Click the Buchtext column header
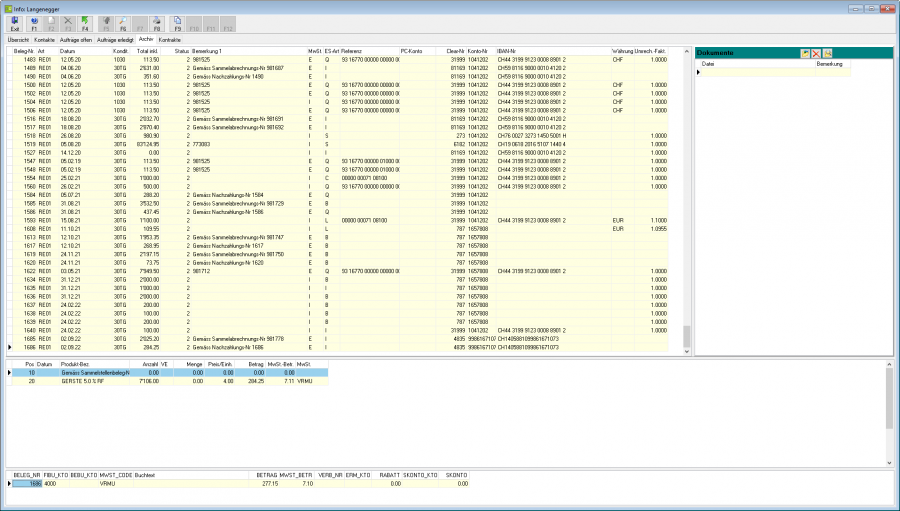Screen dimensions: 900x511 tap(191, 475)
